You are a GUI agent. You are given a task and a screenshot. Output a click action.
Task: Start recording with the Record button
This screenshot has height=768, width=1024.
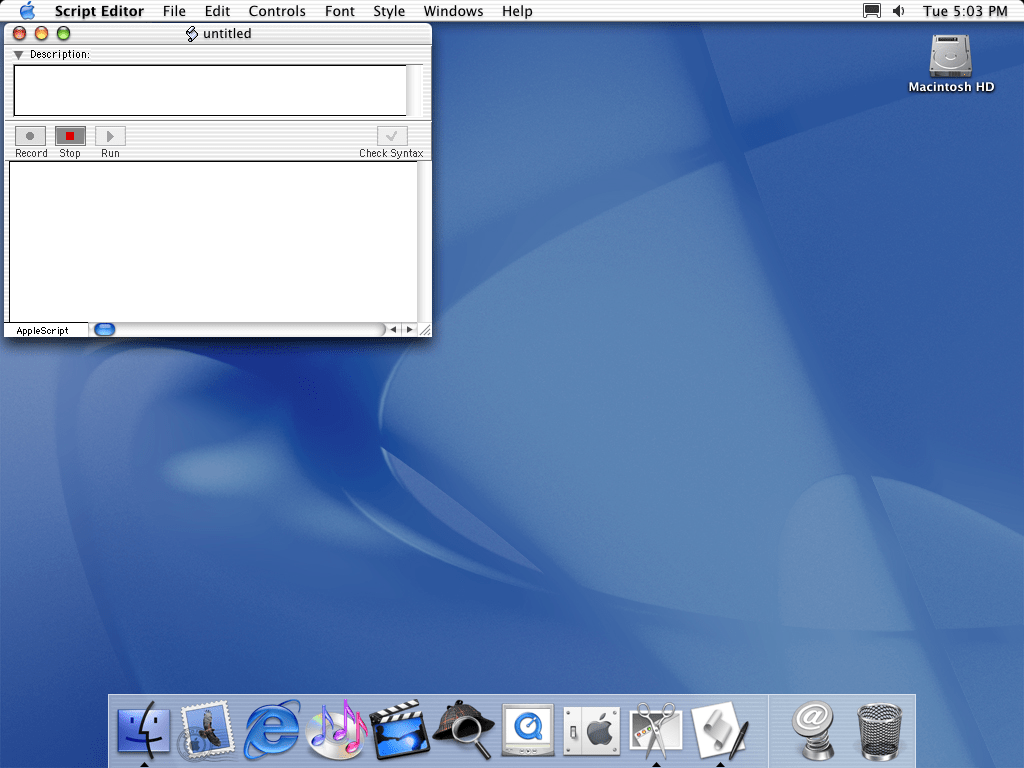point(30,135)
